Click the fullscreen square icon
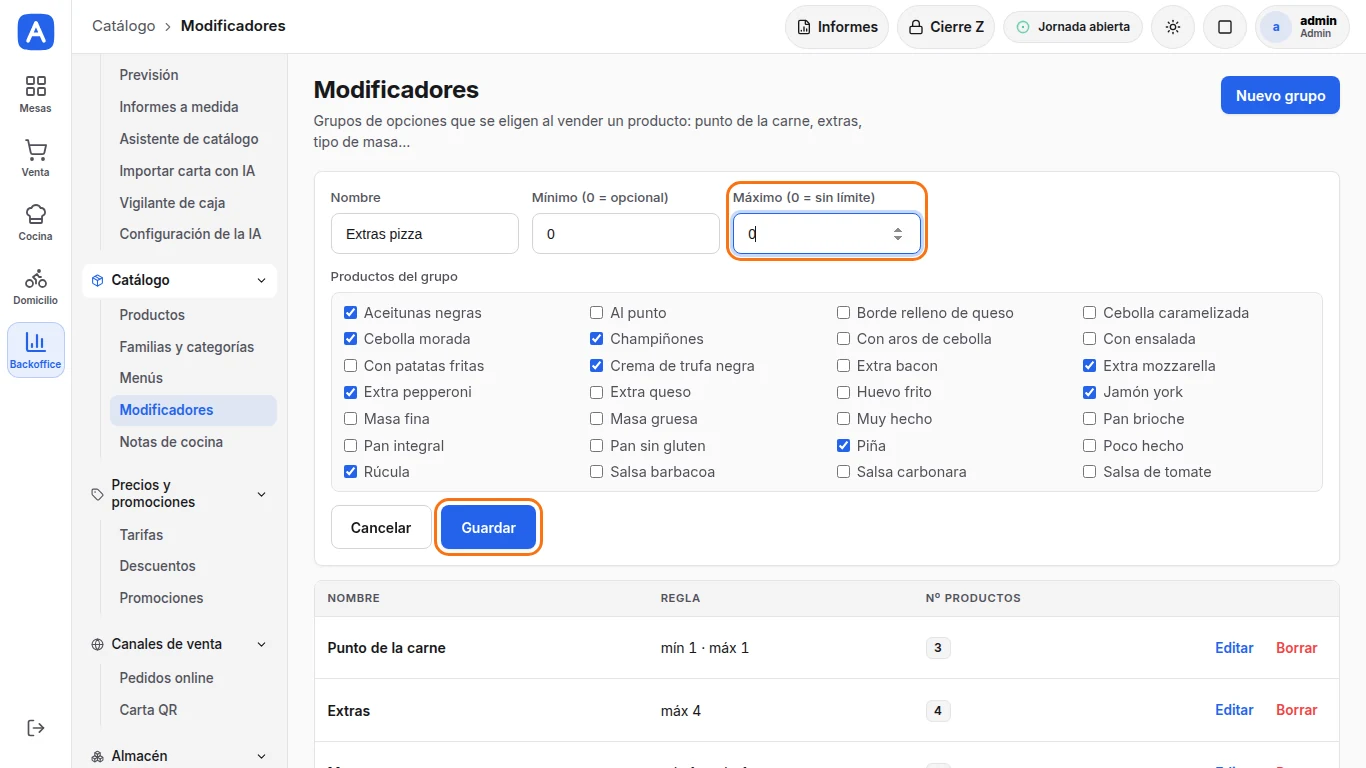1366x768 pixels. coord(1224,27)
